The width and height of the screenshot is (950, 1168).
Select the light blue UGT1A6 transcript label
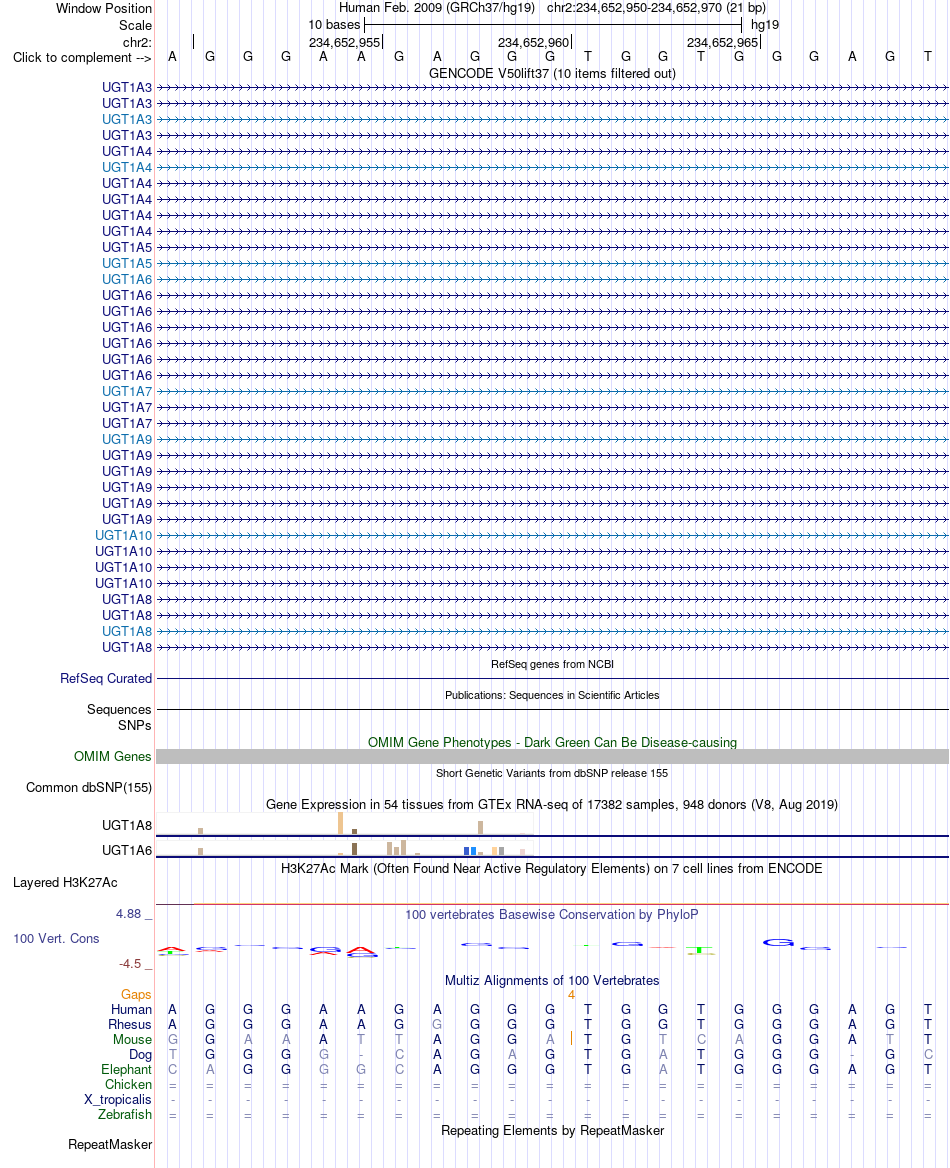point(127,279)
